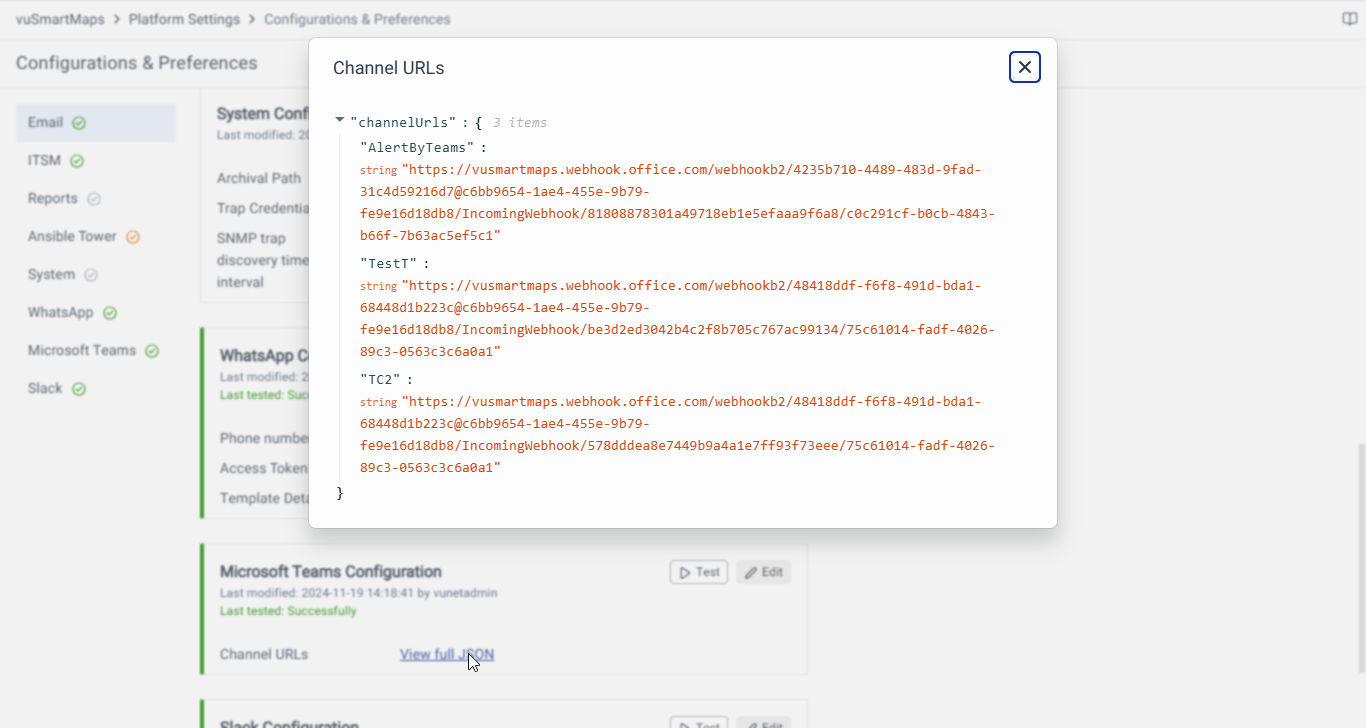
Task: Click the Reports grey status icon
Action: click(94, 199)
